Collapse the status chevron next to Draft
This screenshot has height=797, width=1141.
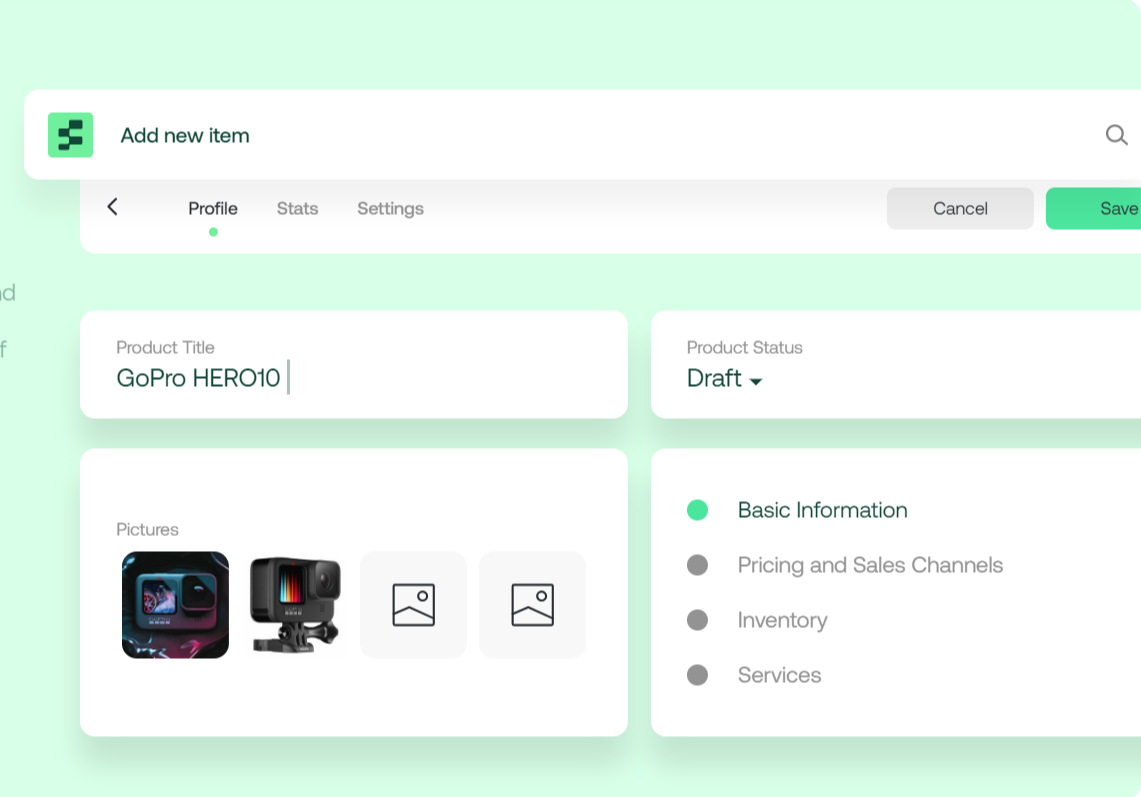(x=757, y=381)
